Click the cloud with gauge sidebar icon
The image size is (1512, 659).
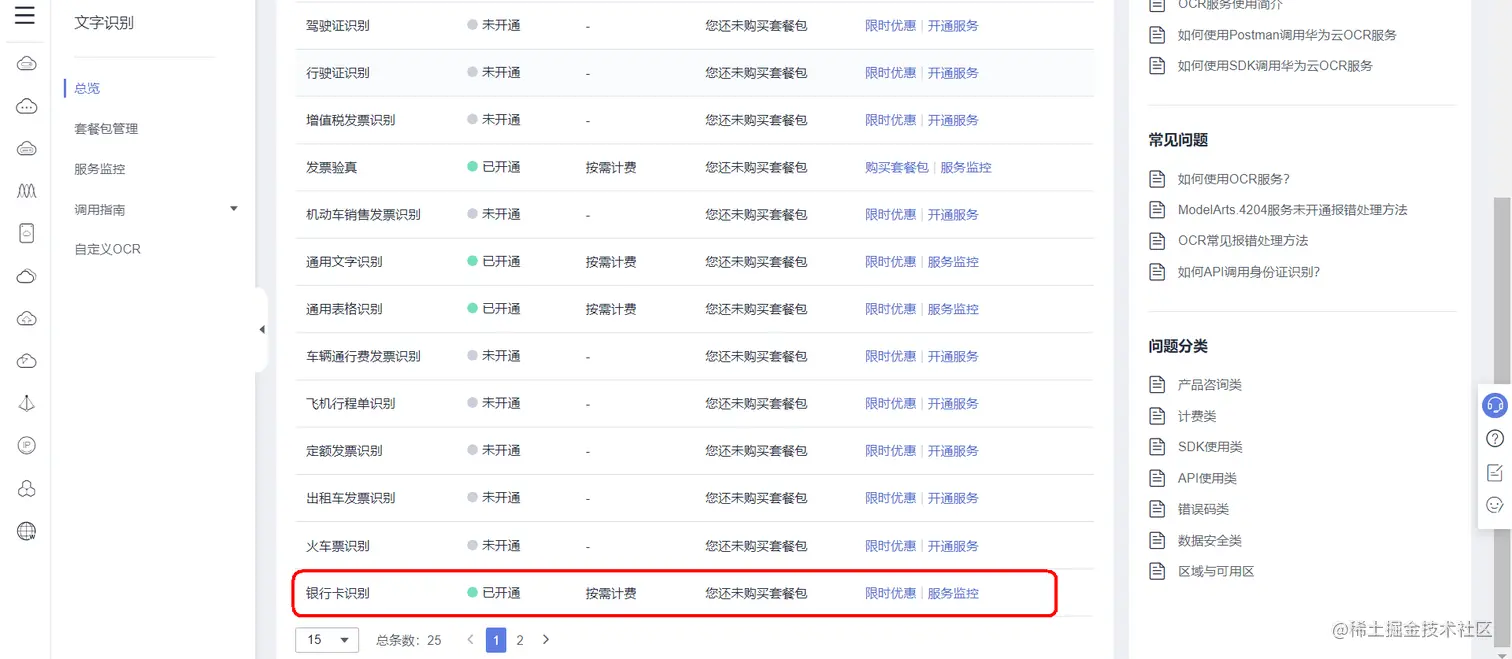coord(27,361)
